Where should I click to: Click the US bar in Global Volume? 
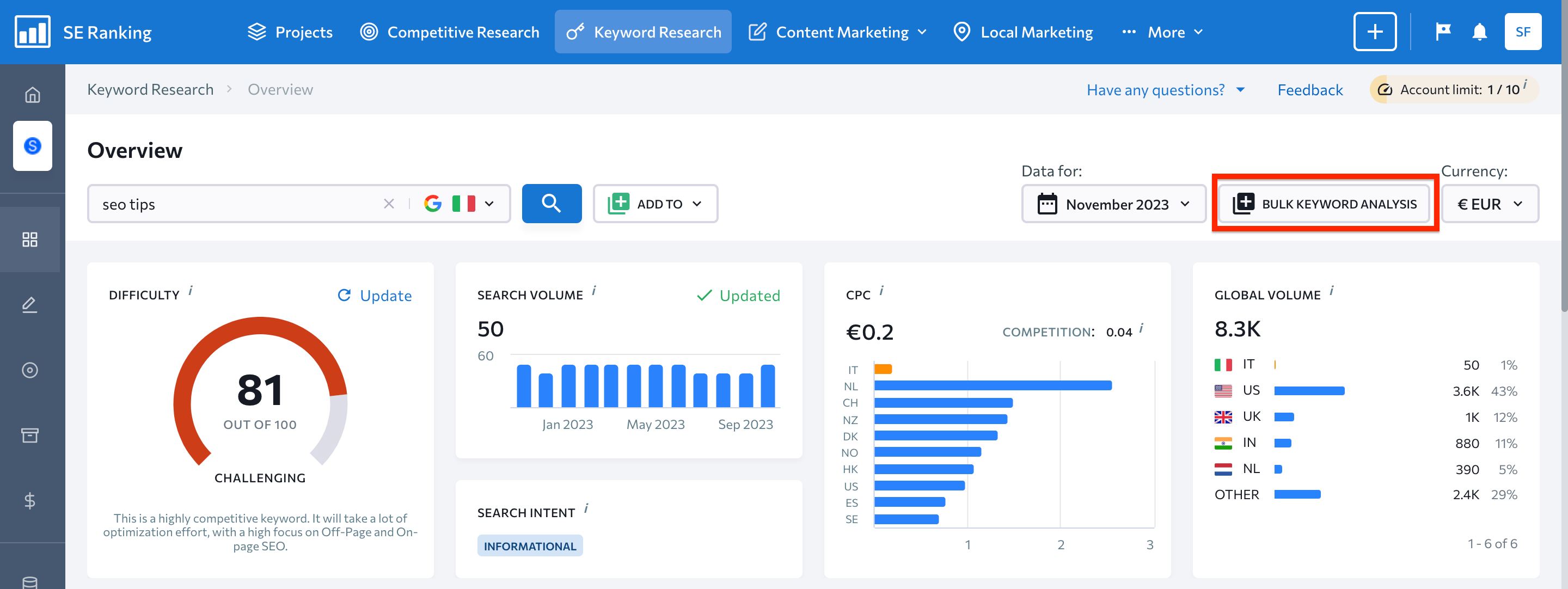click(1309, 391)
